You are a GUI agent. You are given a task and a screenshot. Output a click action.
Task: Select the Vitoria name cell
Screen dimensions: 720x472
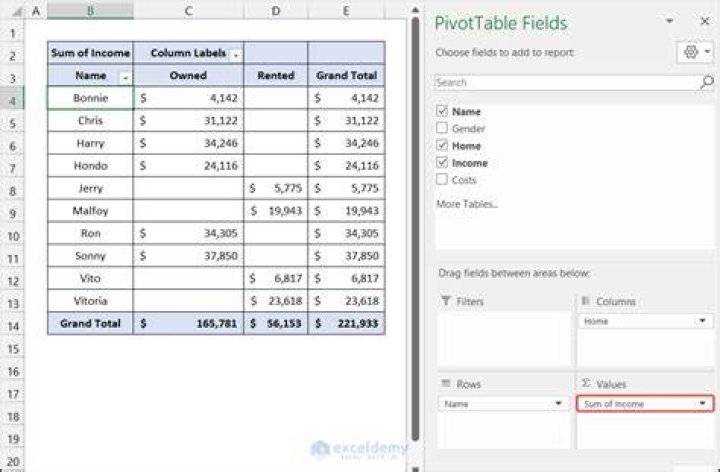(x=90, y=301)
